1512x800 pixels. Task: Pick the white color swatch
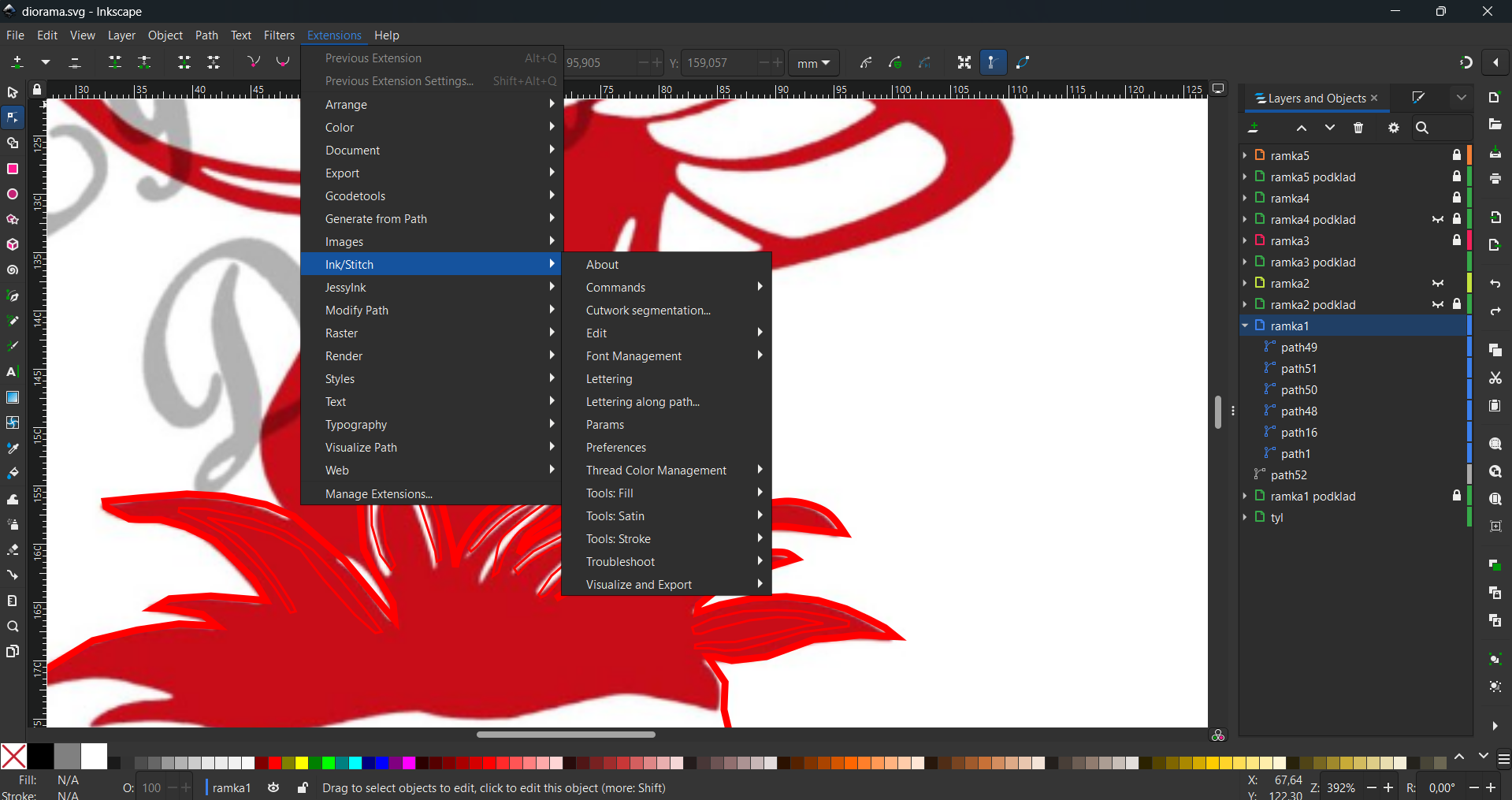94,757
